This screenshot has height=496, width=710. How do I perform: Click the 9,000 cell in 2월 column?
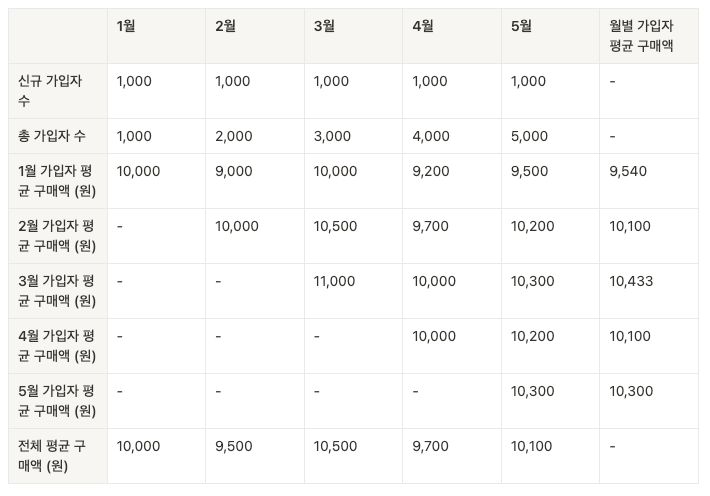pos(234,172)
